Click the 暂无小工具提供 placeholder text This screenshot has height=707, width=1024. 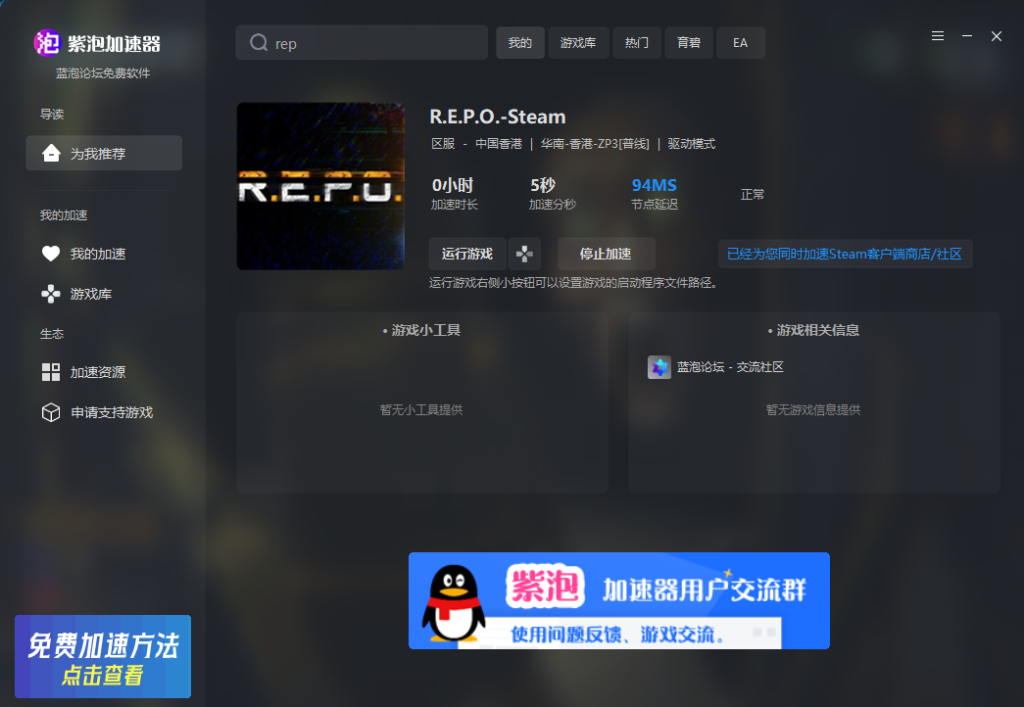click(421, 410)
